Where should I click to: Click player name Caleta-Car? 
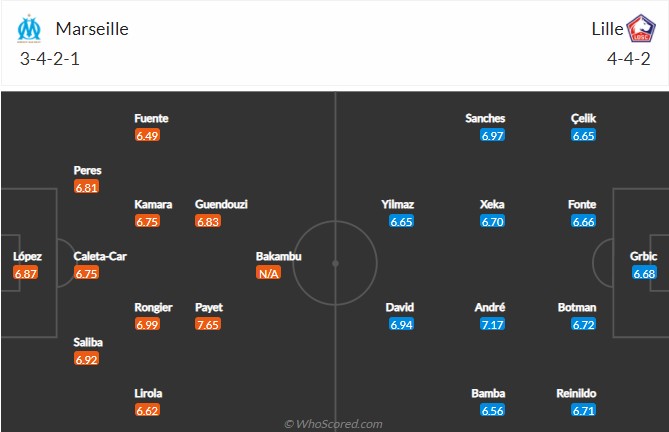coord(100,256)
